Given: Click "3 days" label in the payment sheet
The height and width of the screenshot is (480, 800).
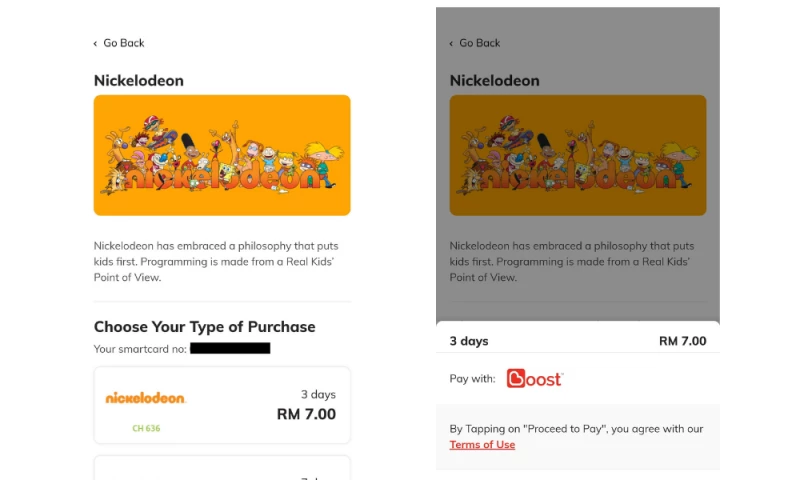Looking at the screenshot, I should [469, 341].
